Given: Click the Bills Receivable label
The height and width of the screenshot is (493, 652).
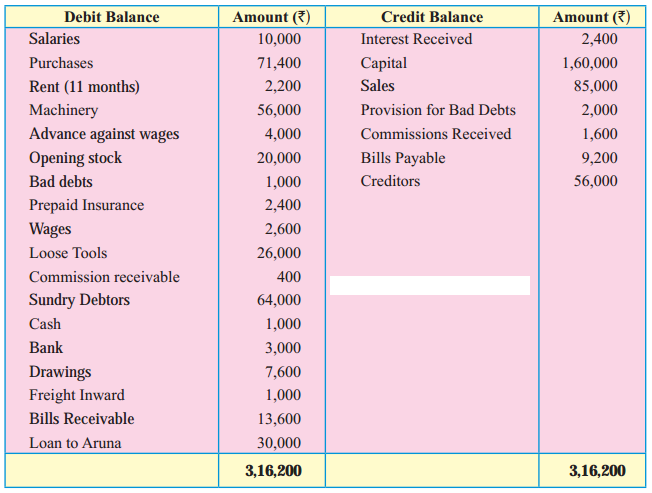Looking at the screenshot, I should (x=82, y=419).
